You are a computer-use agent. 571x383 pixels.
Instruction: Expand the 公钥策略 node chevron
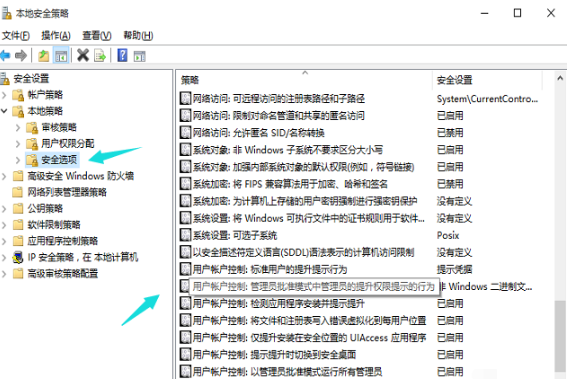(x=4, y=209)
